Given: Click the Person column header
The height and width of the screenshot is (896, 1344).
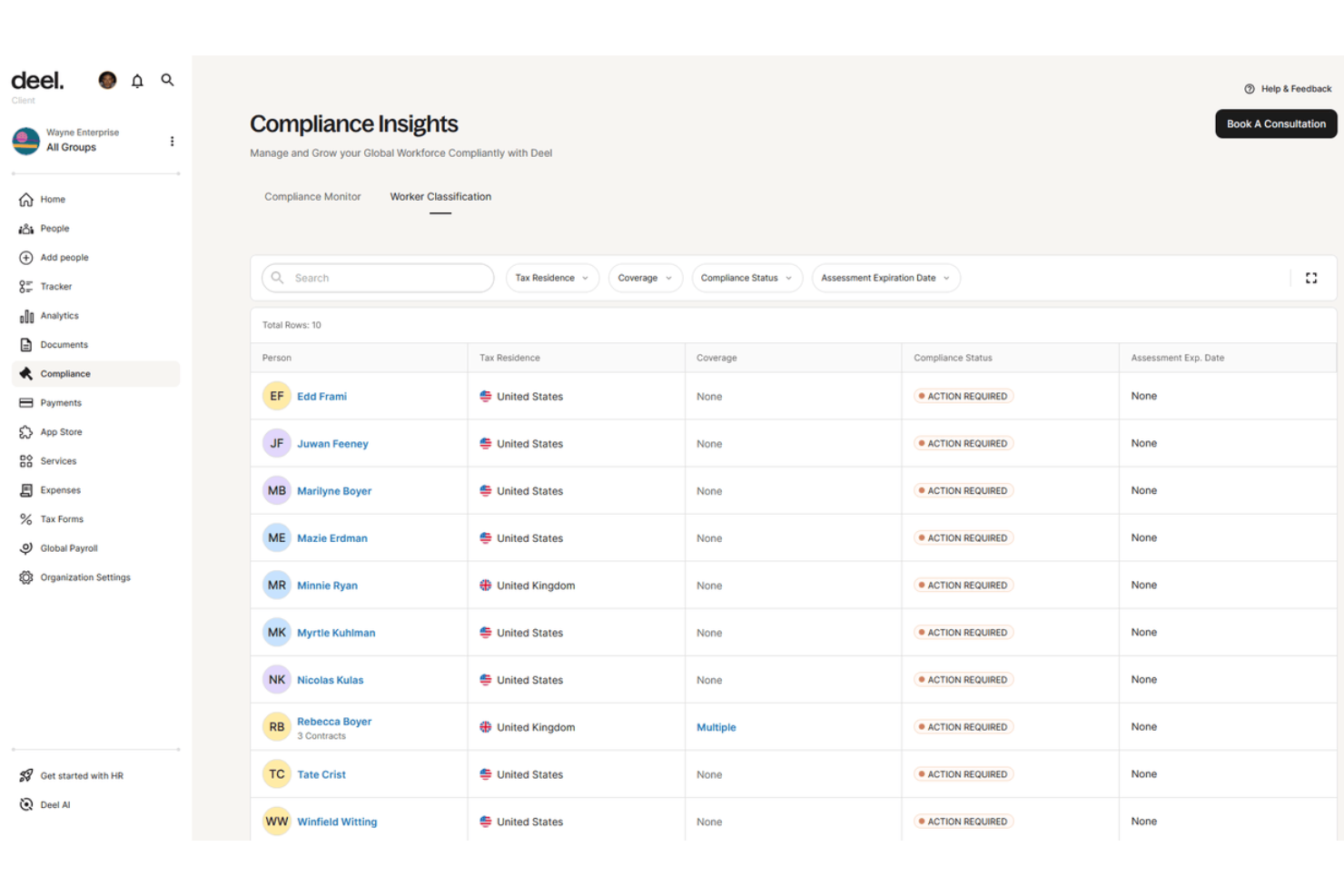Looking at the screenshot, I should [277, 358].
